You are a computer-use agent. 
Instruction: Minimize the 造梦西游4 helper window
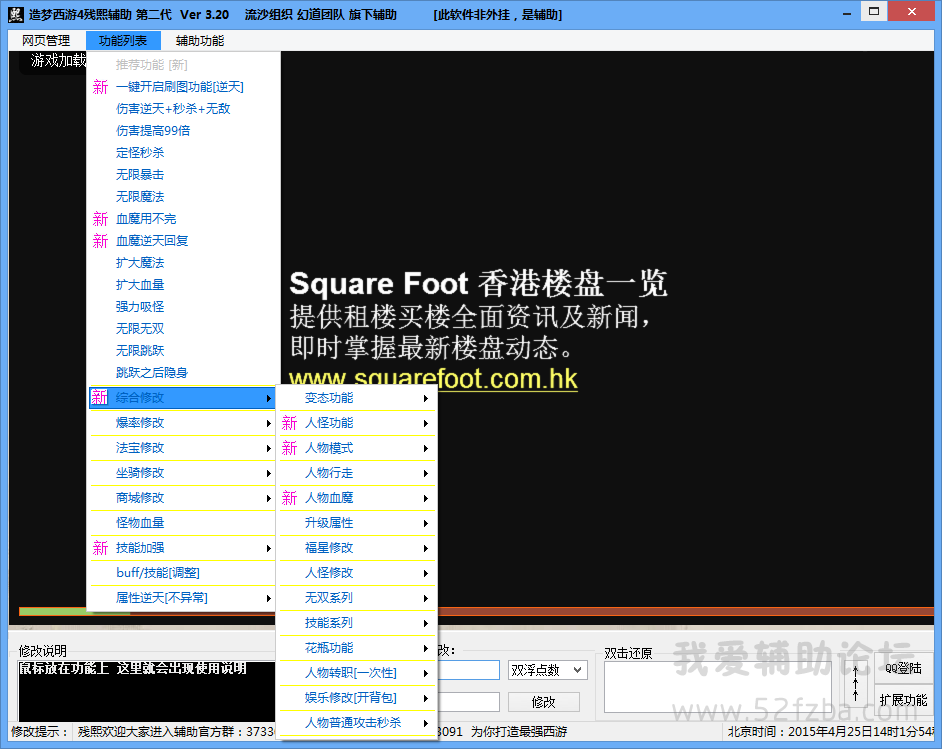pyautogui.click(x=846, y=13)
